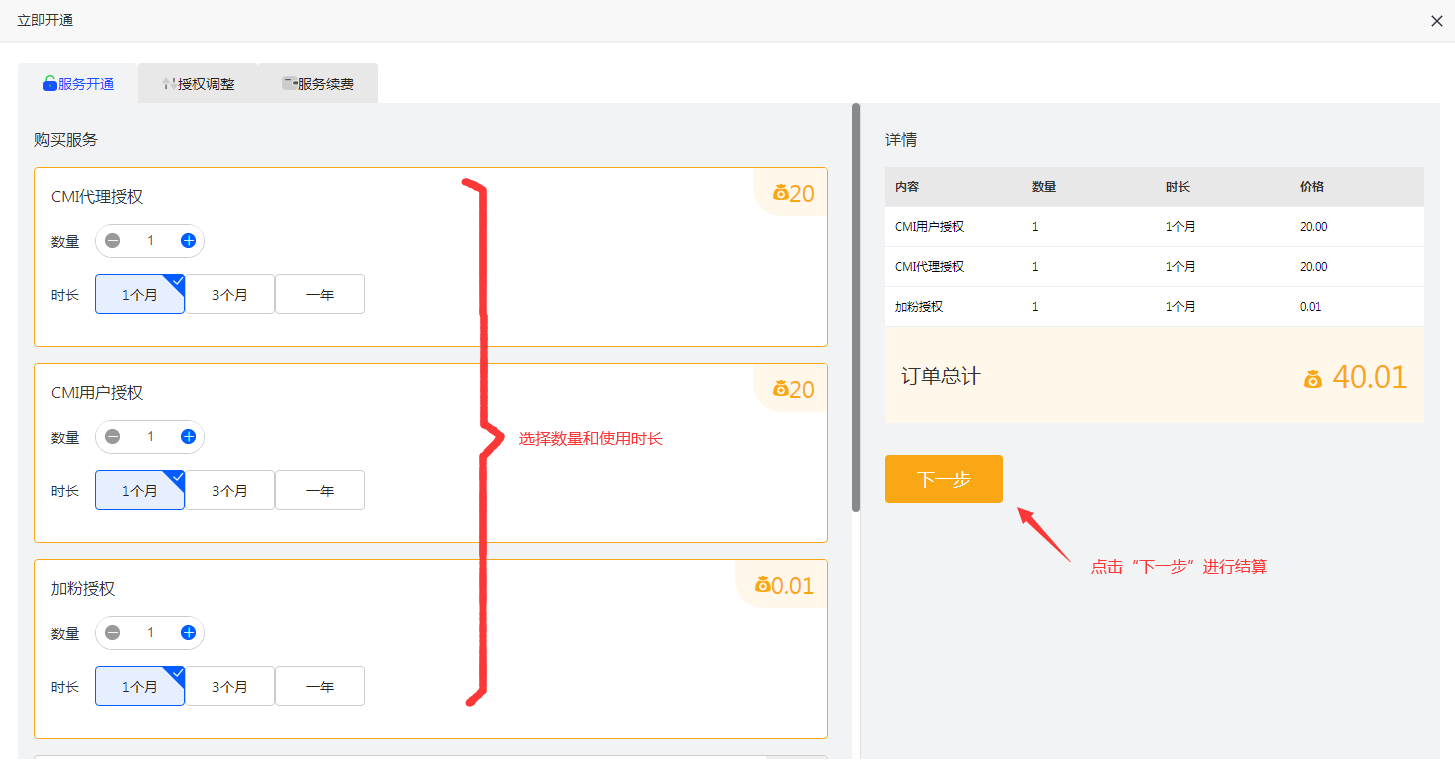Decrease CMI用户授权 quantity with minus icon

point(113,437)
